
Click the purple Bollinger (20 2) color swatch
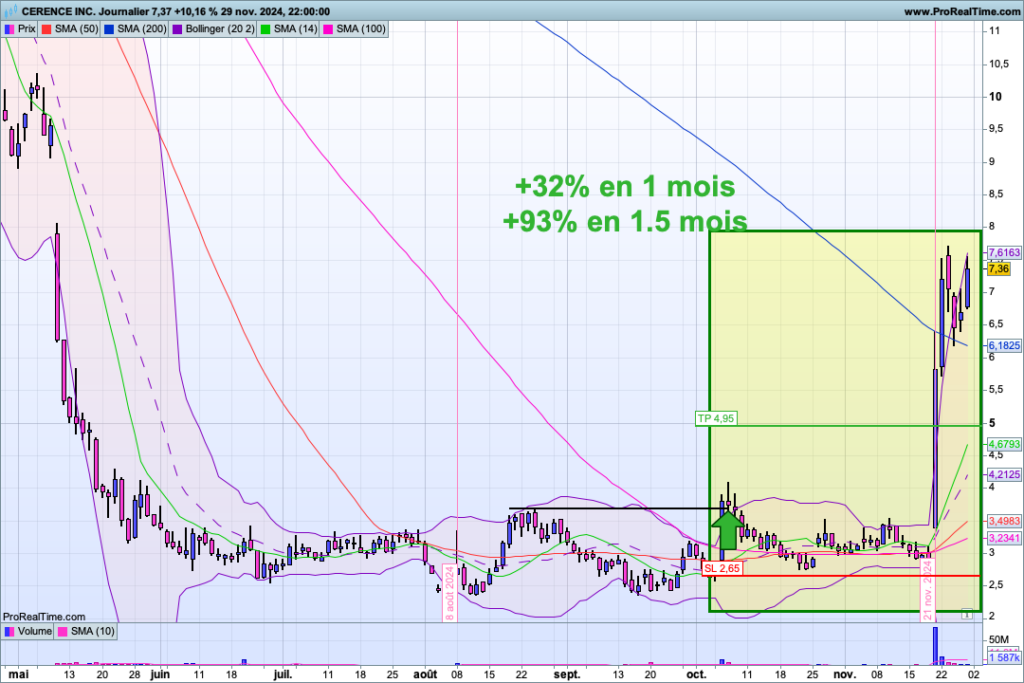point(177,29)
